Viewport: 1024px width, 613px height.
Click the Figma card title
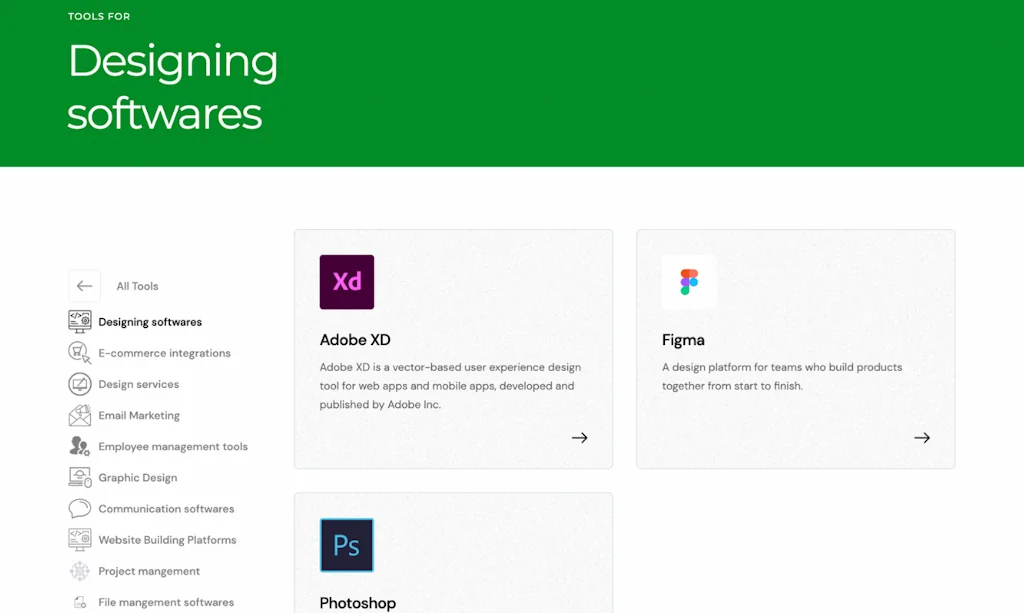[x=683, y=340]
